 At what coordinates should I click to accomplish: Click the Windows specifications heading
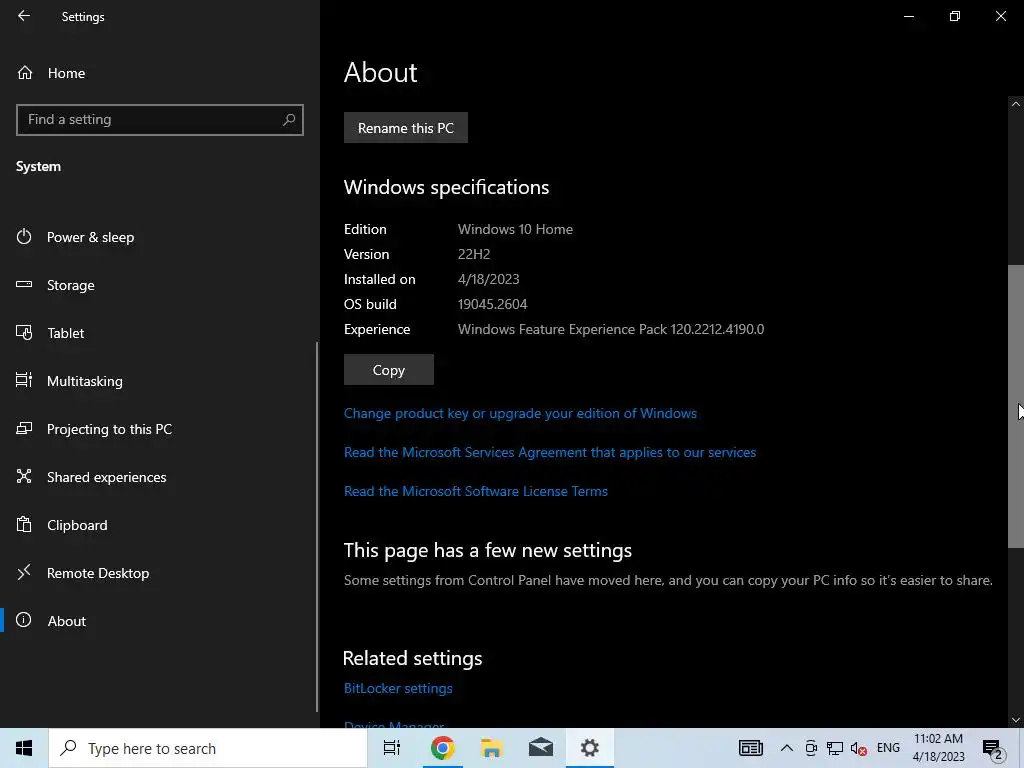pyautogui.click(x=447, y=187)
